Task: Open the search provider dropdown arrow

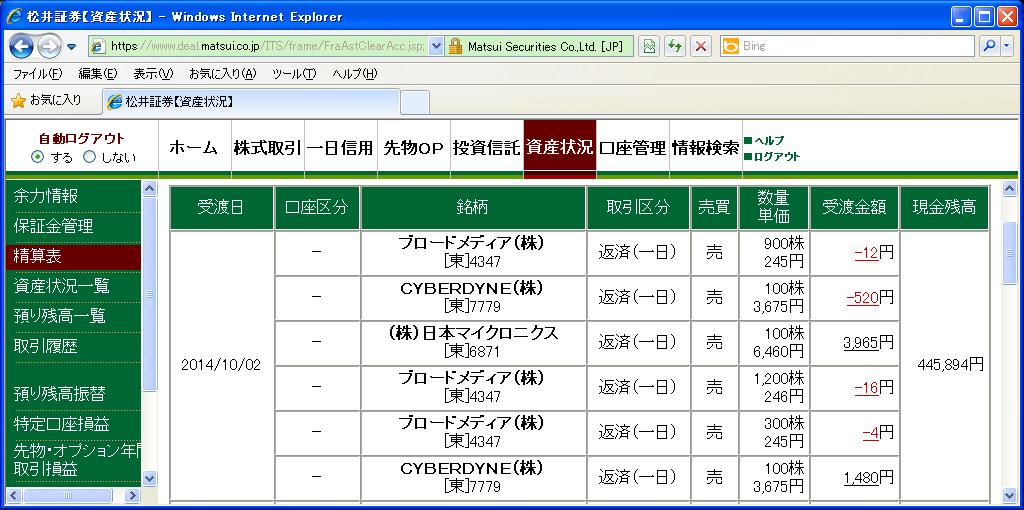Action: point(1007,46)
